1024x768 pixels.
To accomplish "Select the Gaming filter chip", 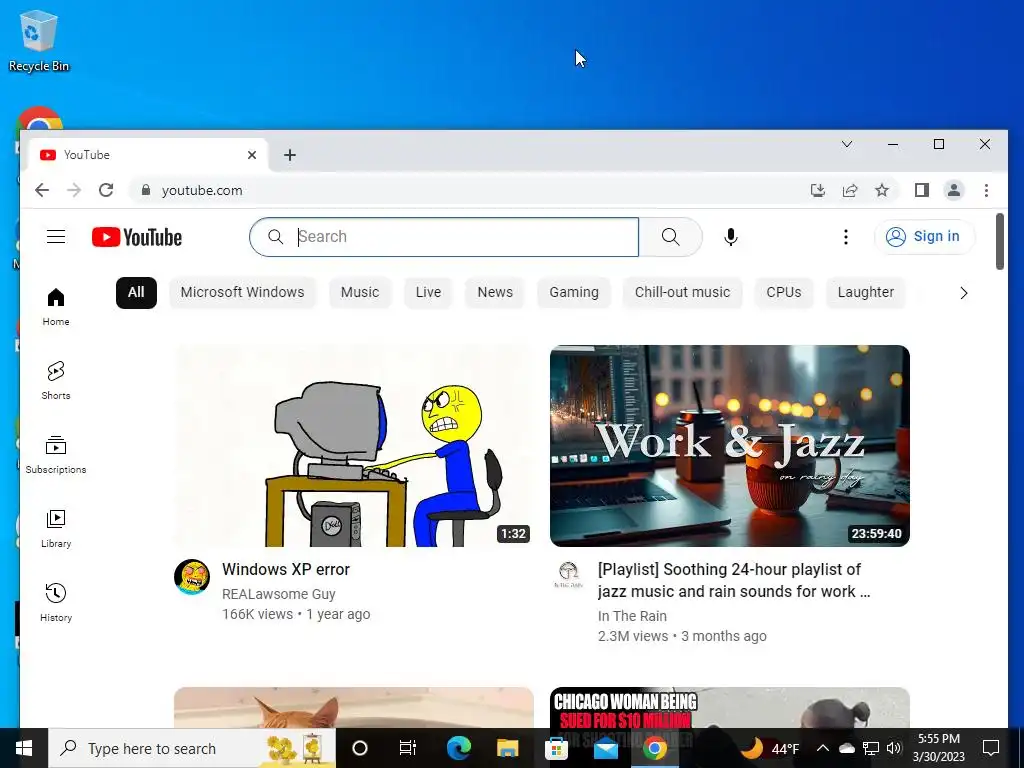I will 574,293.
